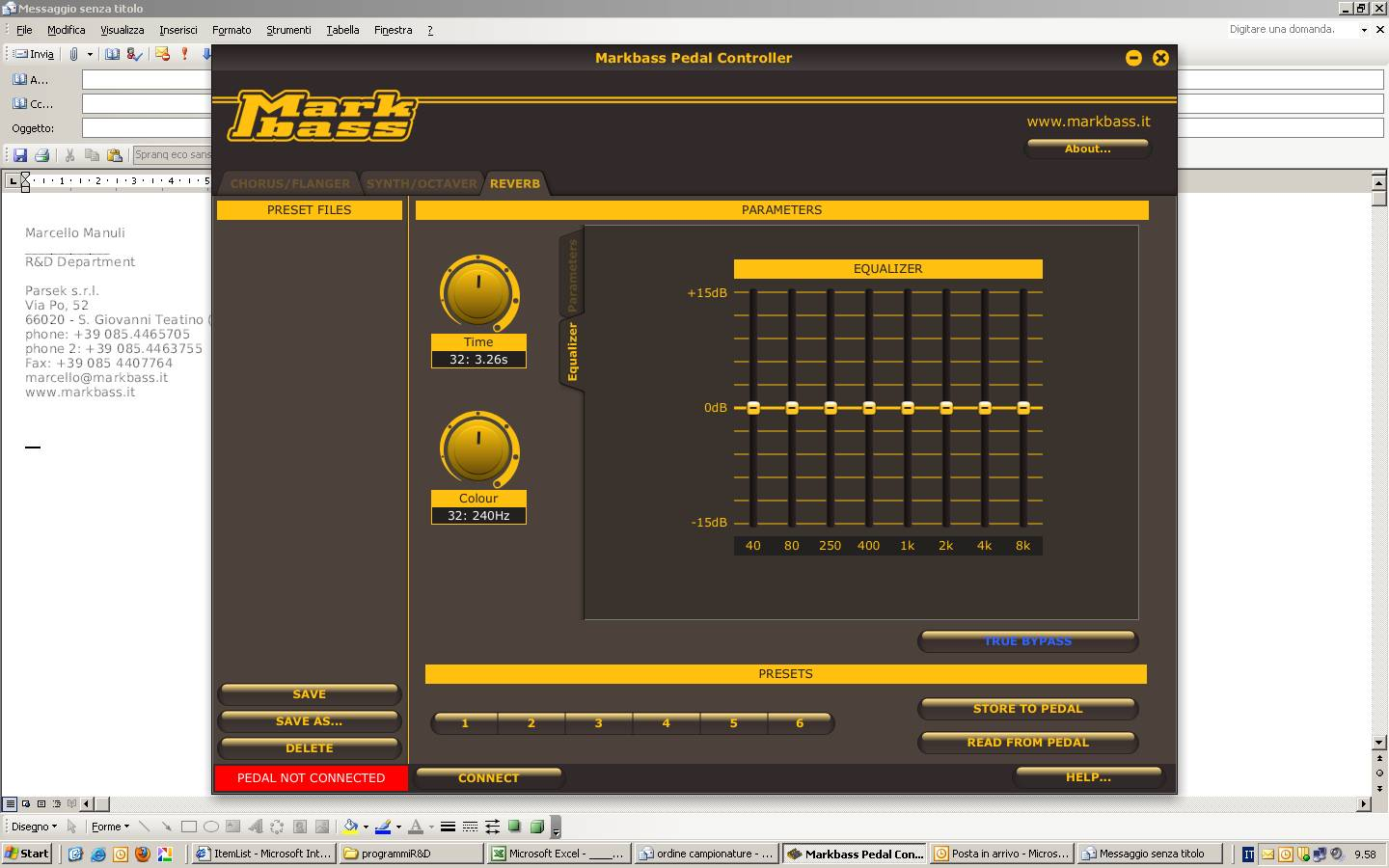This screenshot has height=868, width=1389.
Task: Click the Time knob
Action: pos(478,293)
